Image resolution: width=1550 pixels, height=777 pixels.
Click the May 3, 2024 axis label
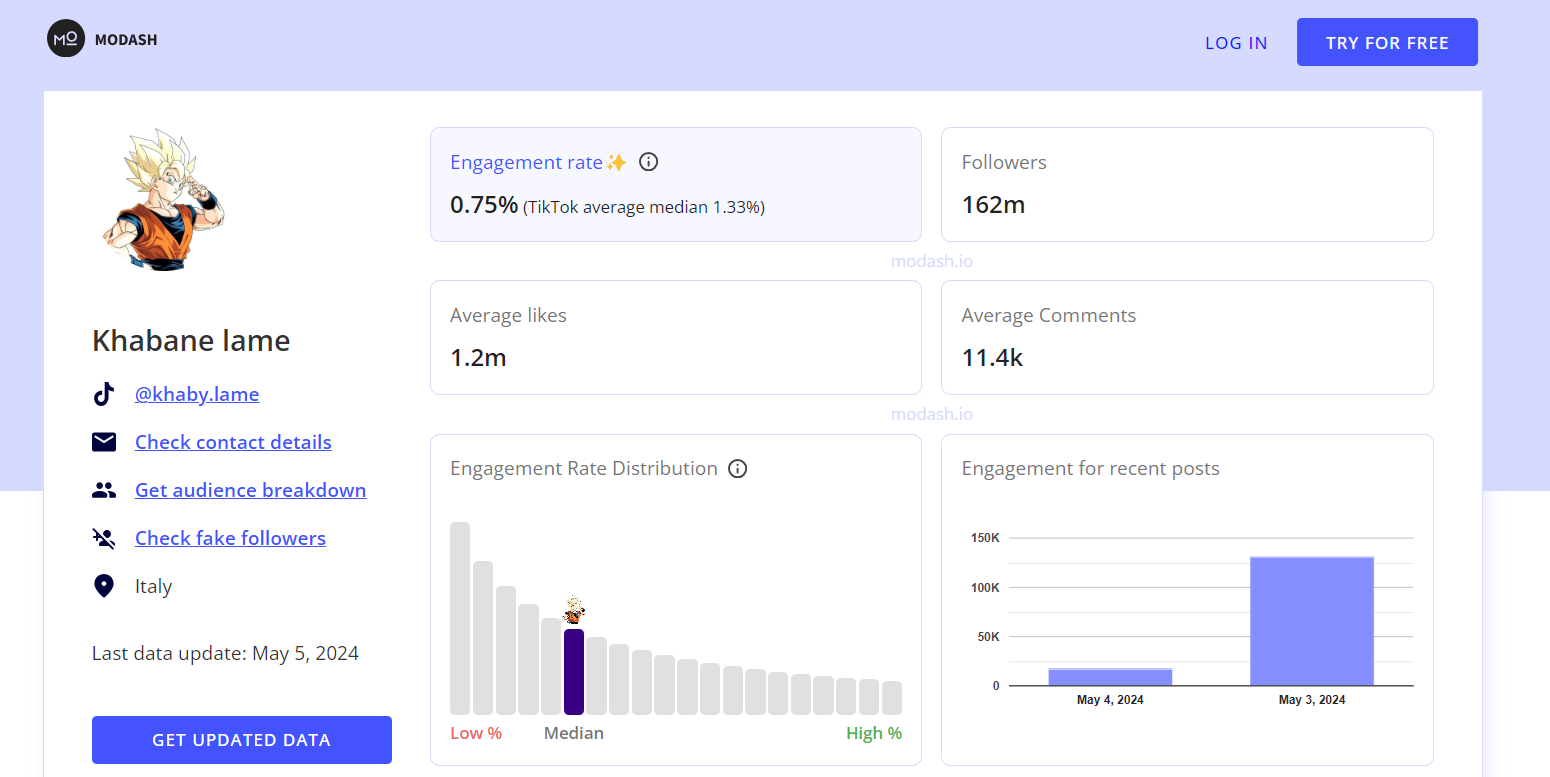click(x=1312, y=700)
